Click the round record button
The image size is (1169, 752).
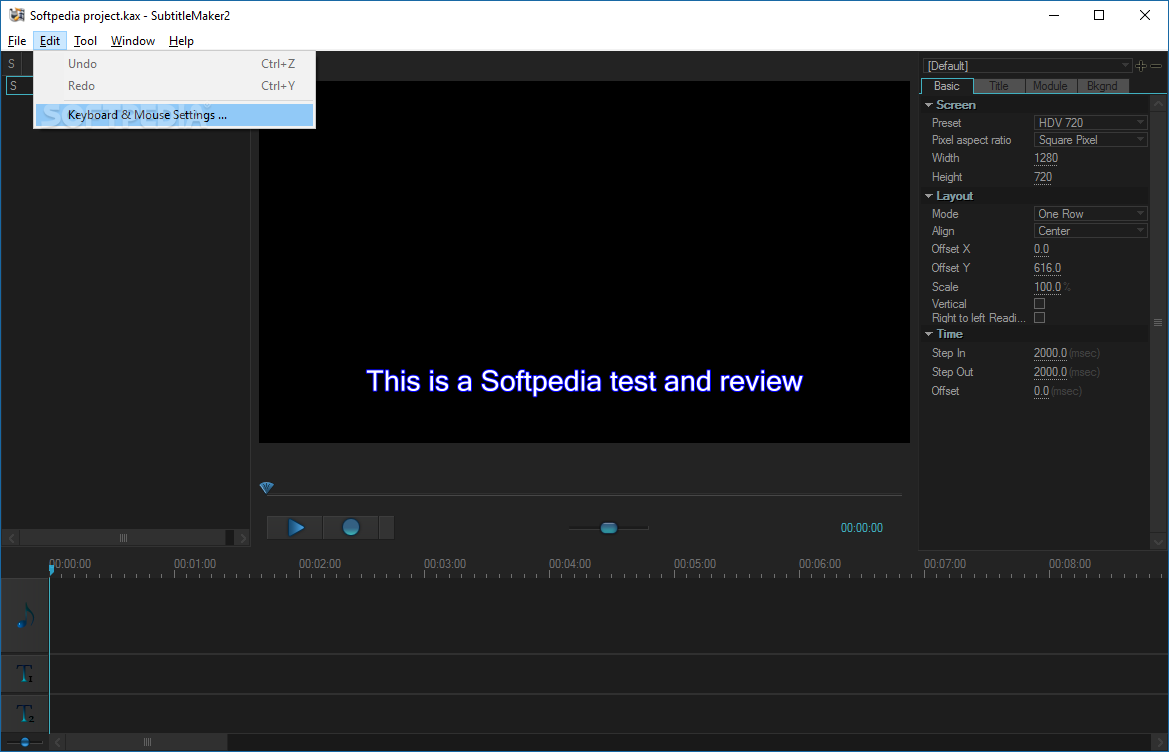[350, 528]
